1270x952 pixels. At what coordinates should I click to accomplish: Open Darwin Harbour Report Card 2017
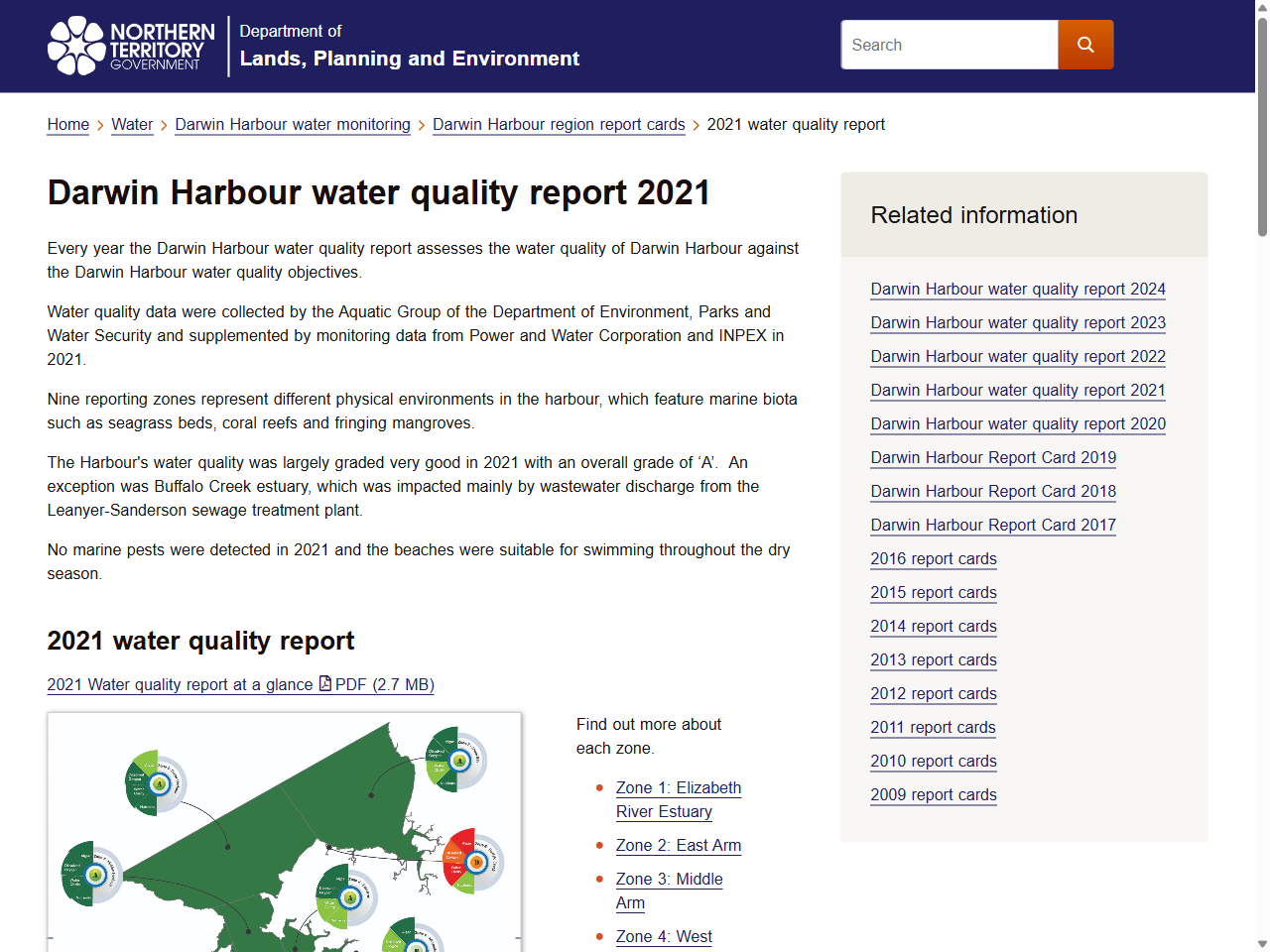(993, 526)
